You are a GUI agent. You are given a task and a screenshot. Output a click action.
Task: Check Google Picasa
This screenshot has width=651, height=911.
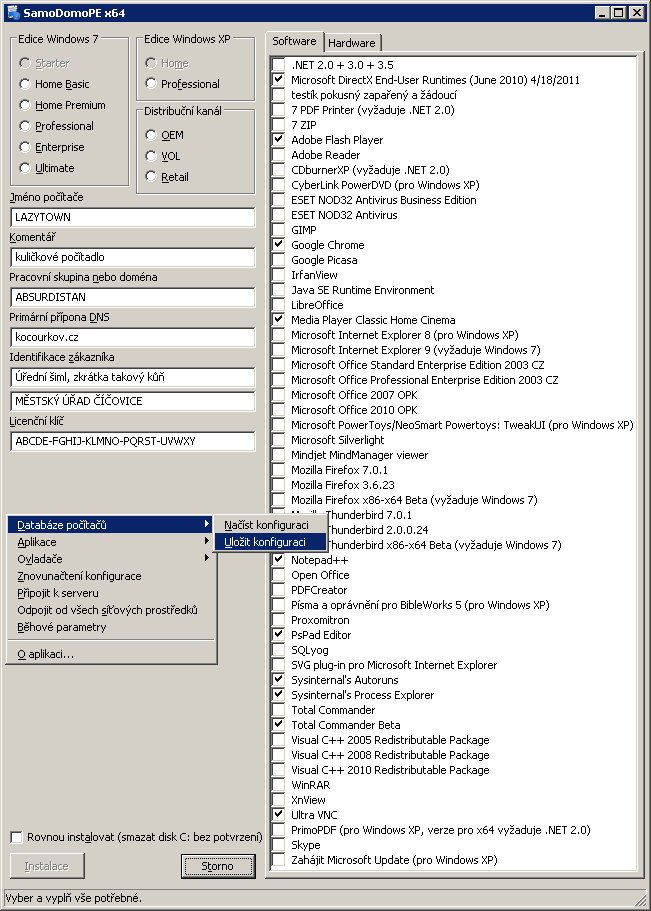click(278, 260)
